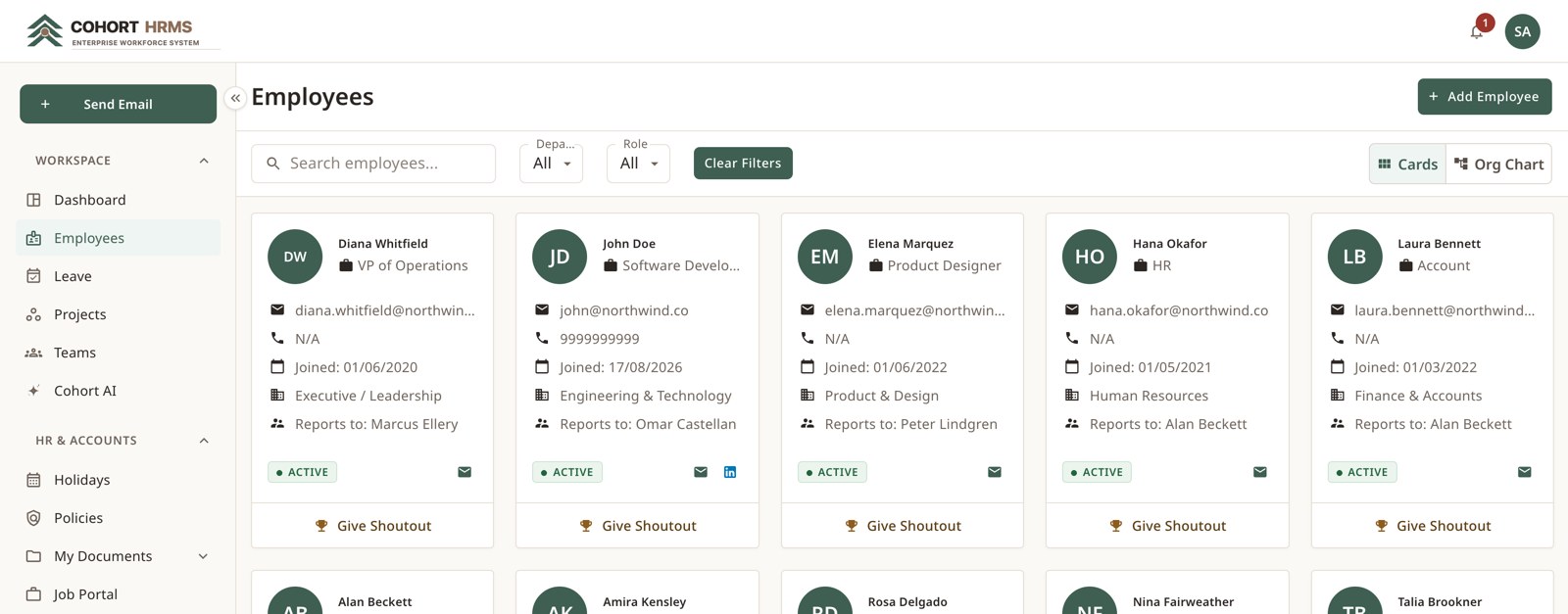
Task: Click 'Reports to: Marcus Ellery'
Action: [376, 424]
